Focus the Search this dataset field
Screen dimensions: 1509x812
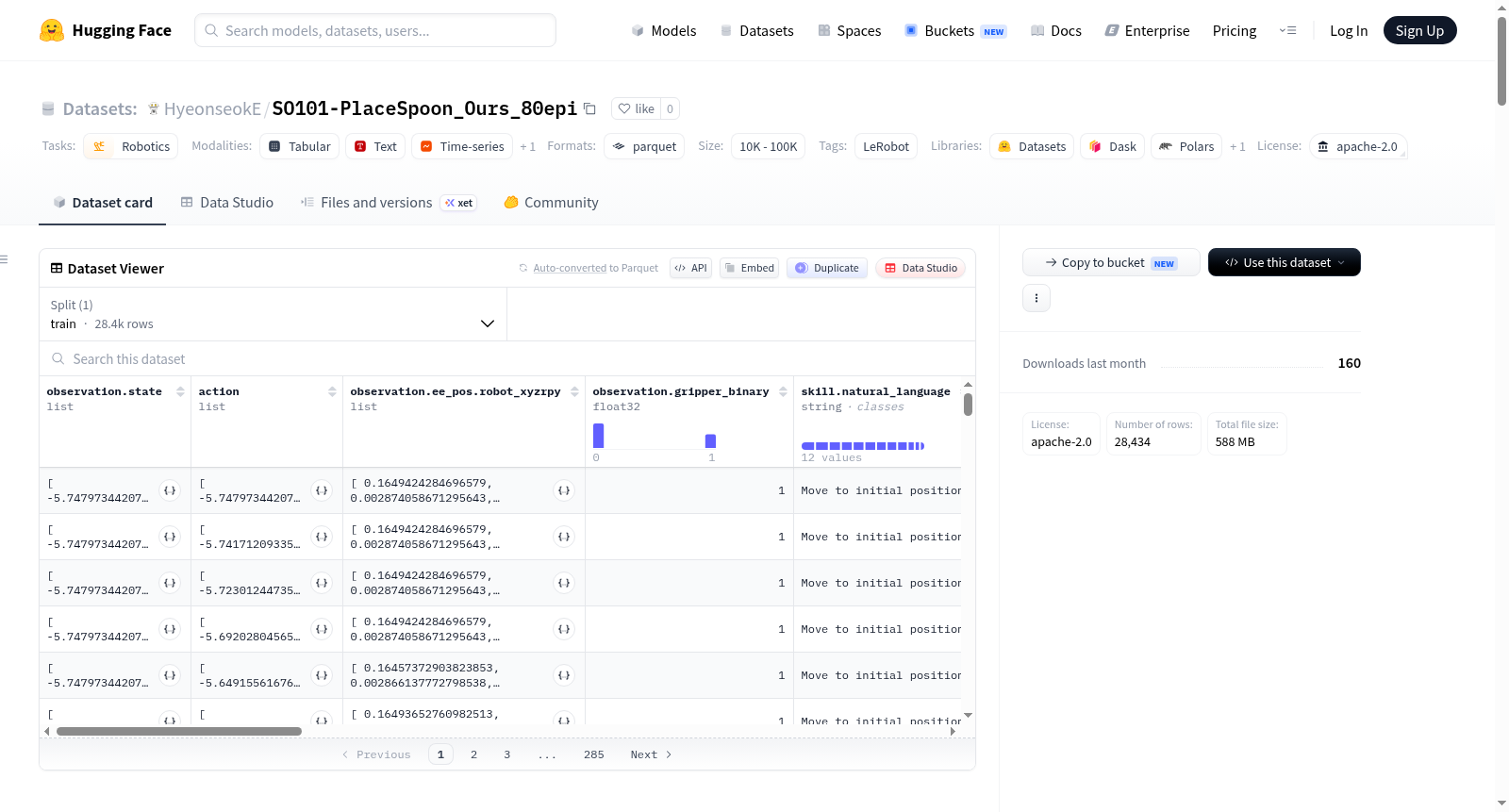coord(507,358)
